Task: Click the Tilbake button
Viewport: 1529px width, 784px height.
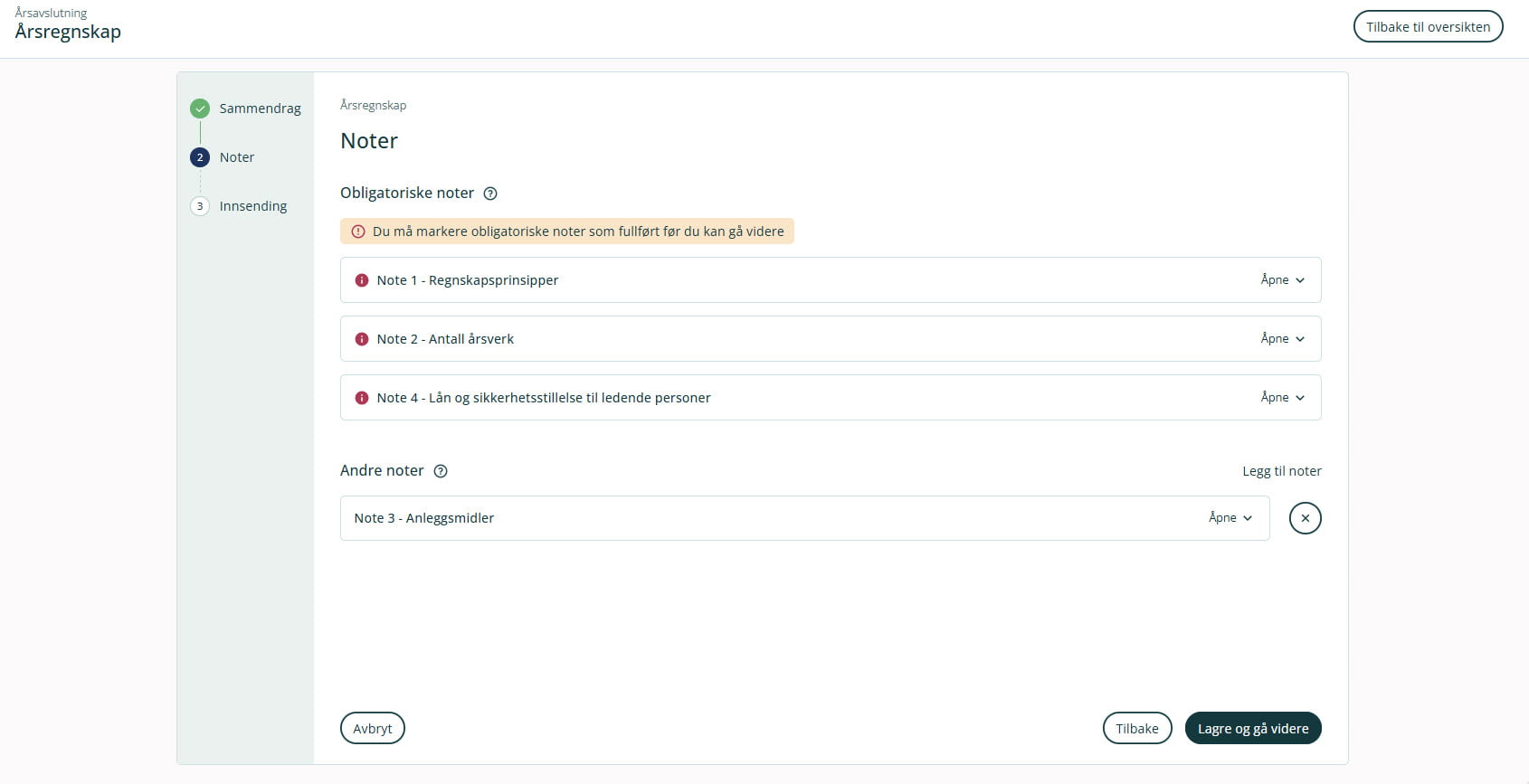Action: [x=1136, y=729]
